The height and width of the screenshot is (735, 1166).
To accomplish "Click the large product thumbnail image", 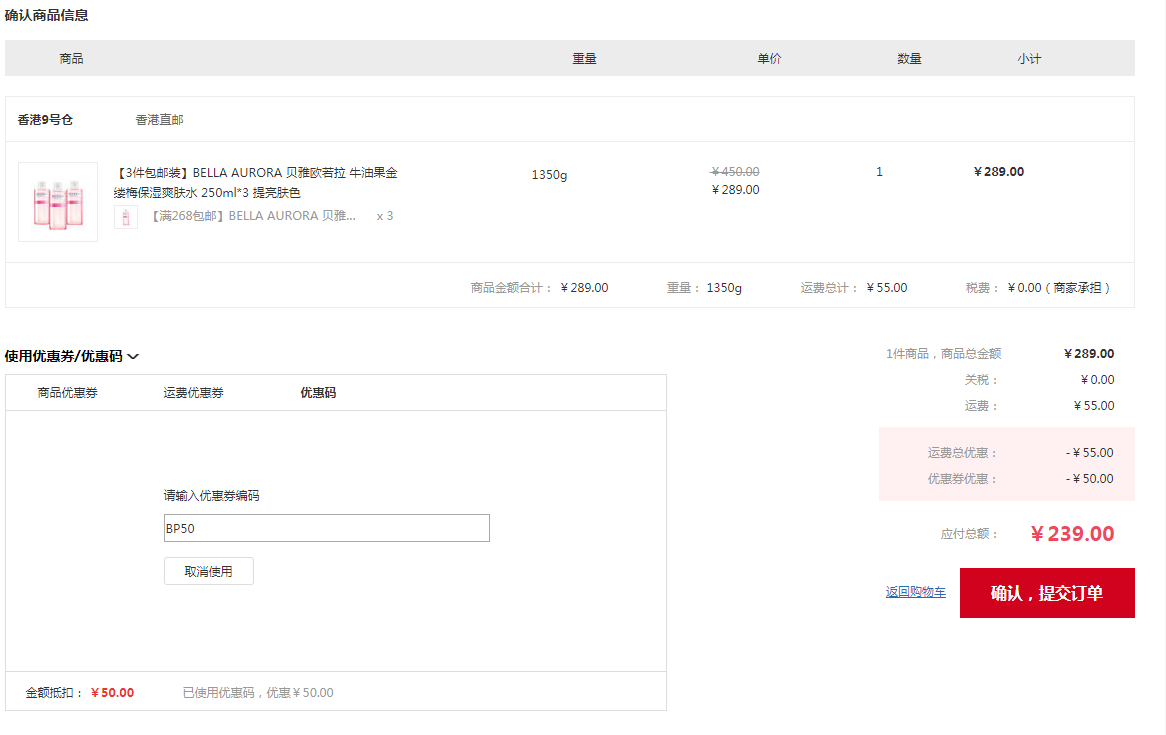I will pyautogui.click(x=58, y=202).
